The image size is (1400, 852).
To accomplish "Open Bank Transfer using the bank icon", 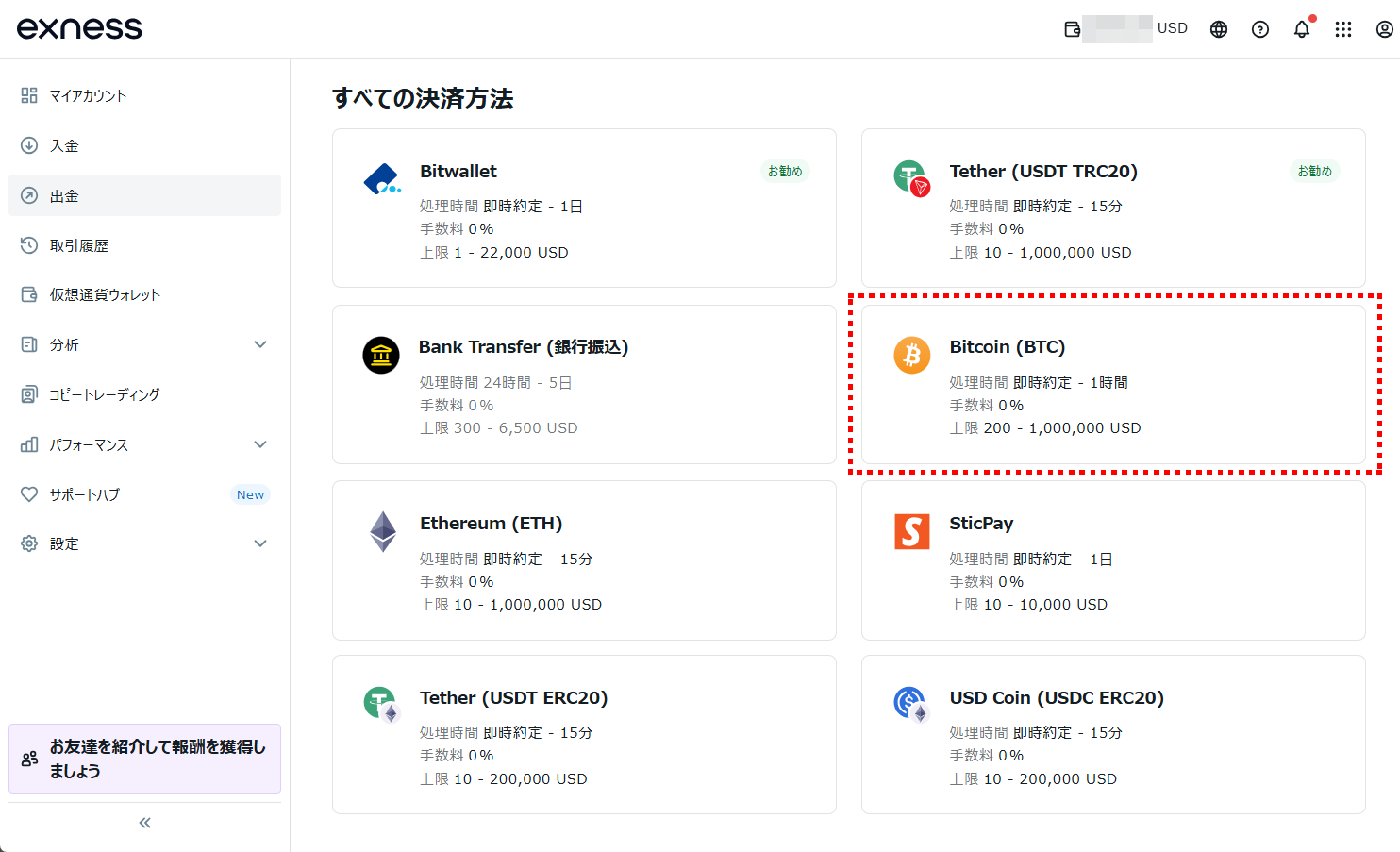I will 381,354.
